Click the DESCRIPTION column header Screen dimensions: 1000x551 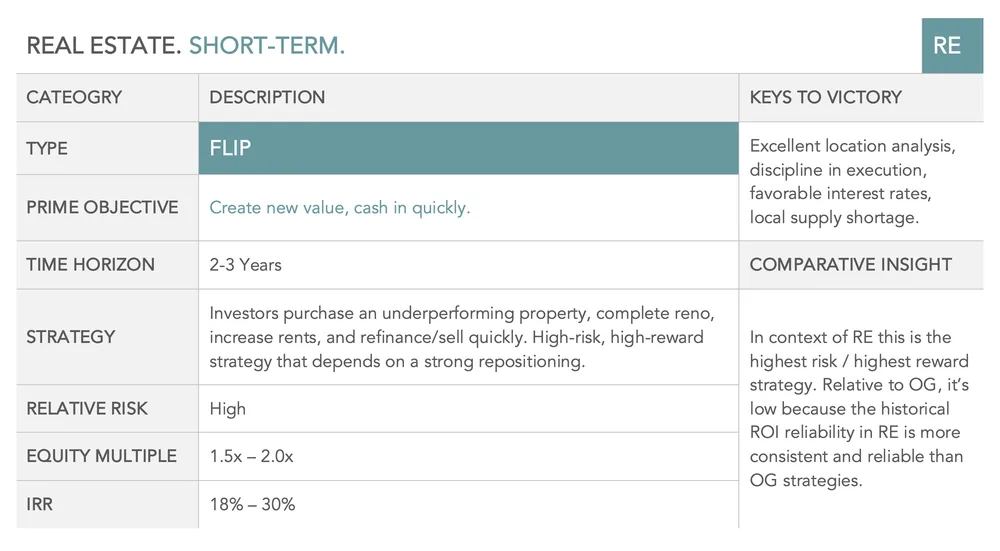[267, 97]
